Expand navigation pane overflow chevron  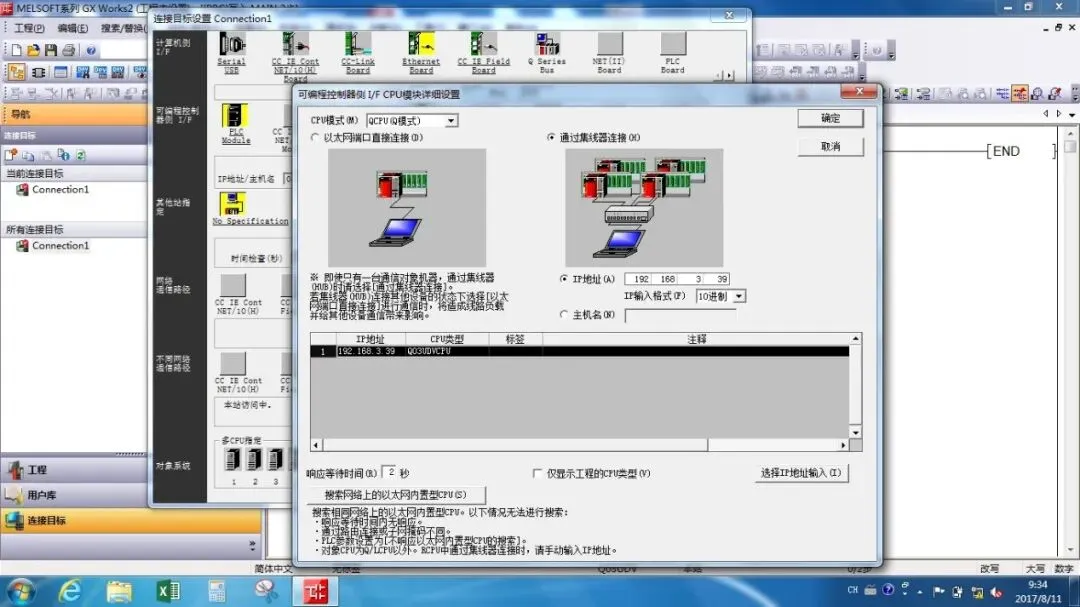tap(252, 545)
